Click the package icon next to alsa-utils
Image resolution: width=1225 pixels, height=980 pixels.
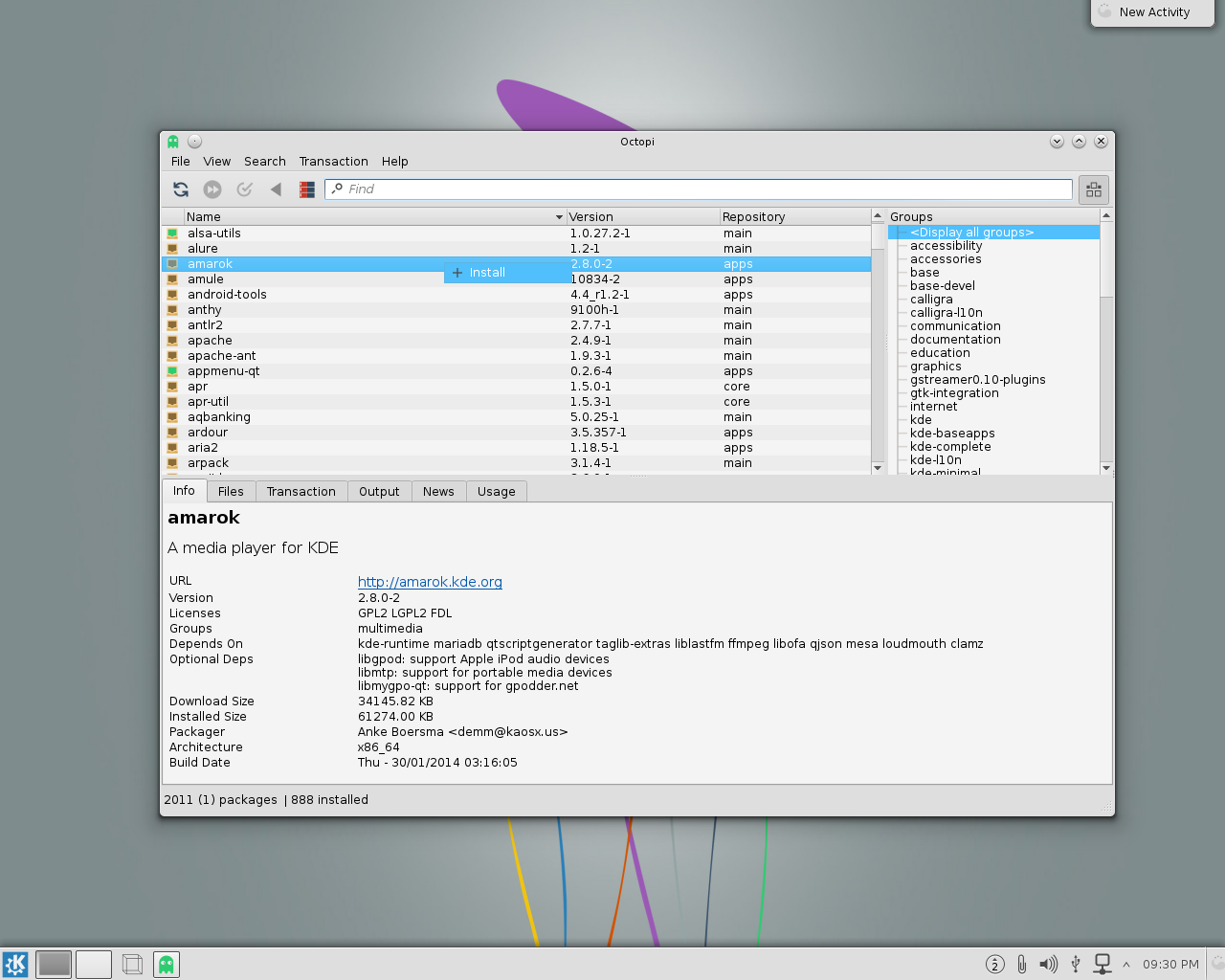pos(172,234)
